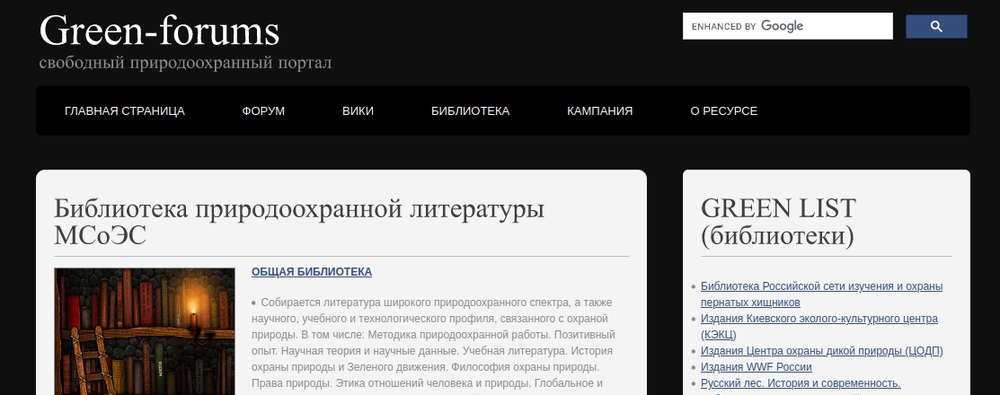This screenshot has width=1000, height=395.
Task: Open the ОБЩАЯ БИБЛИОТЕКА link
Action: click(x=311, y=272)
